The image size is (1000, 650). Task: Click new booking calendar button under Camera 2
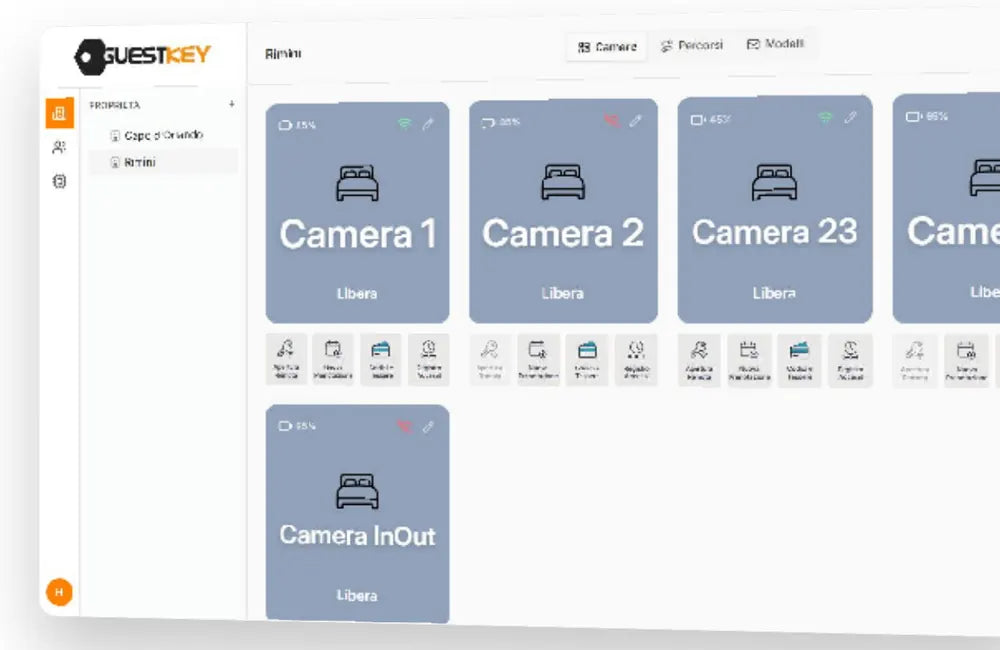point(538,359)
